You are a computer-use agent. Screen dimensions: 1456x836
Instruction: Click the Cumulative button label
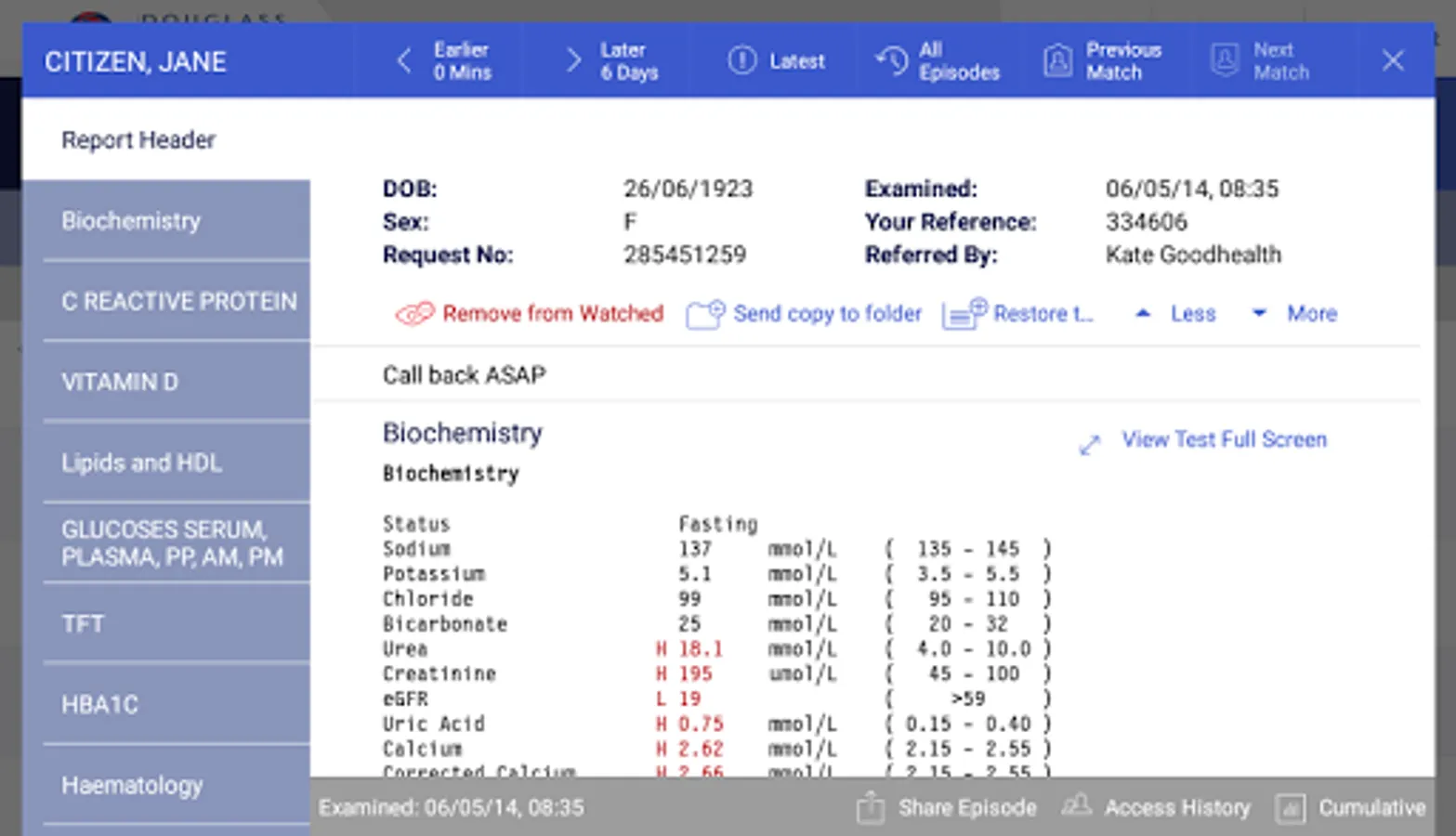pos(1372,808)
